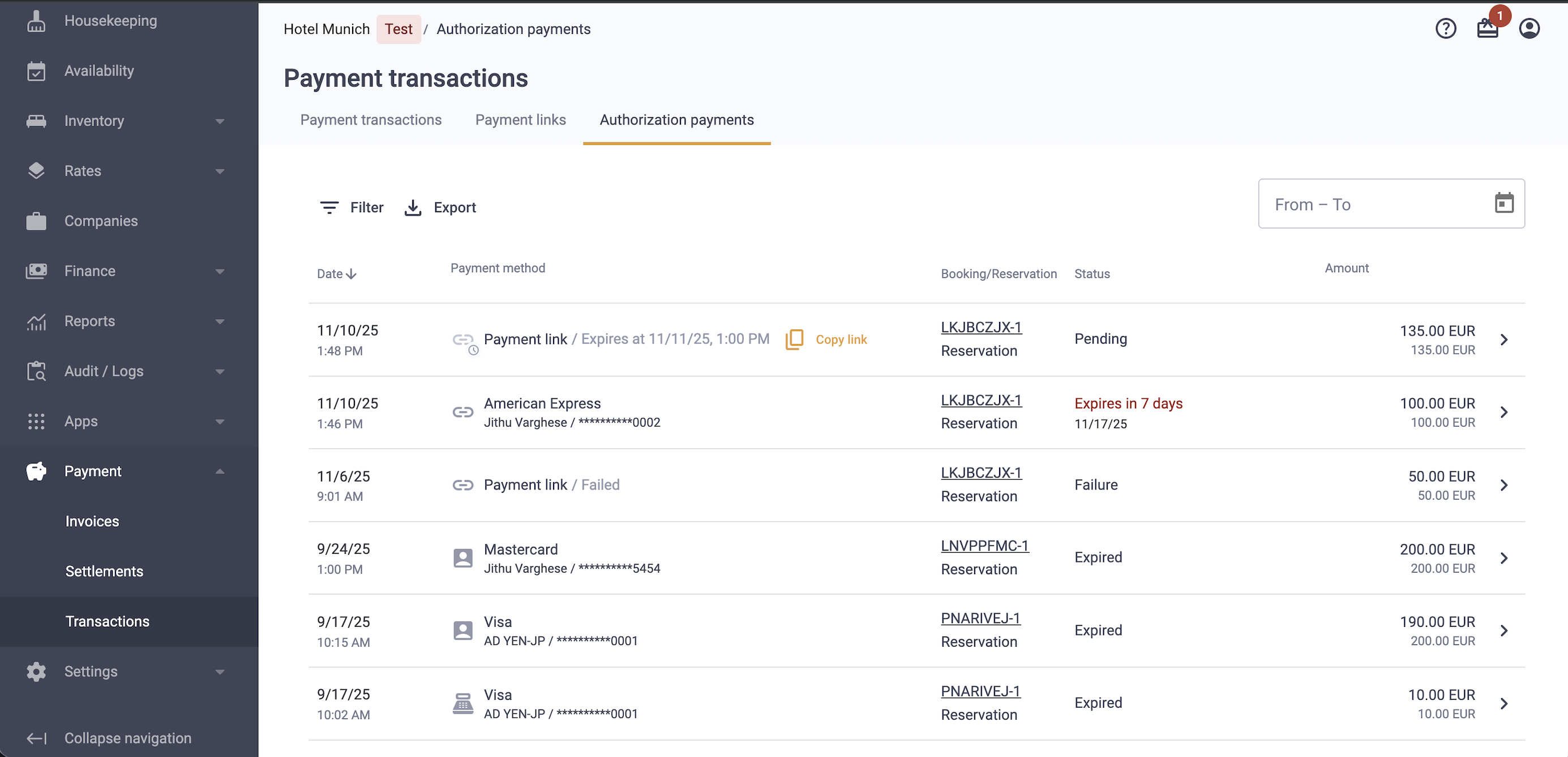Image resolution: width=1568 pixels, height=757 pixels.
Task: Click the cash register icon on 10.00 EUR row
Action: pyautogui.click(x=462, y=703)
